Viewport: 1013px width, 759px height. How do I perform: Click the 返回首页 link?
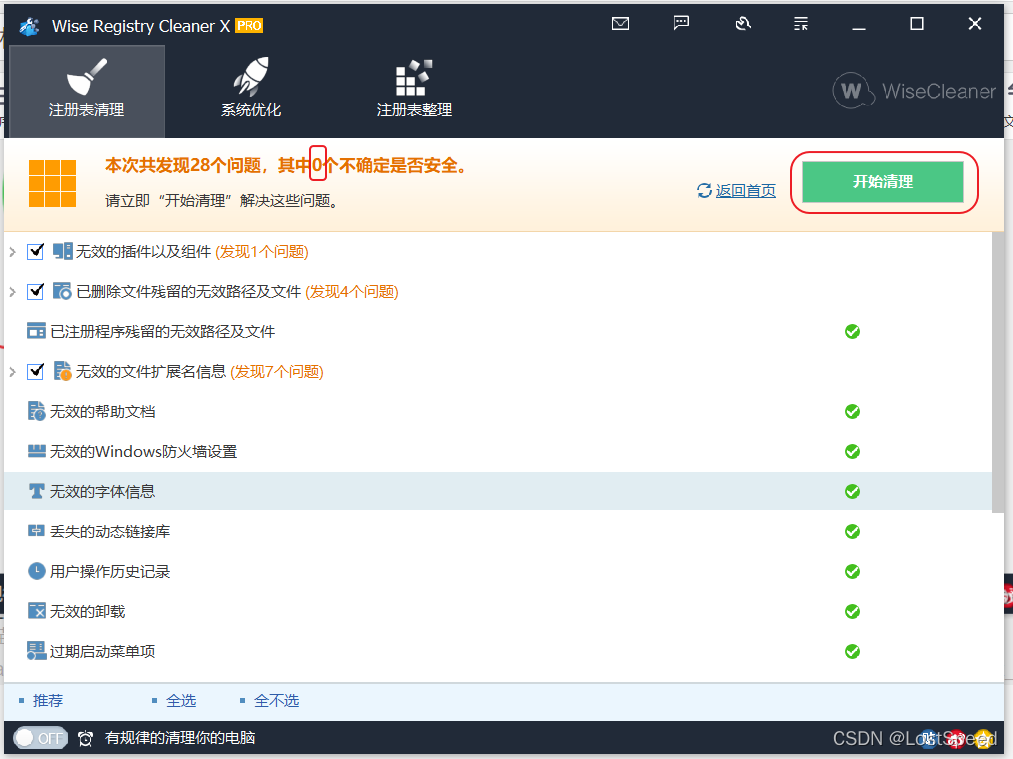tap(746, 191)
